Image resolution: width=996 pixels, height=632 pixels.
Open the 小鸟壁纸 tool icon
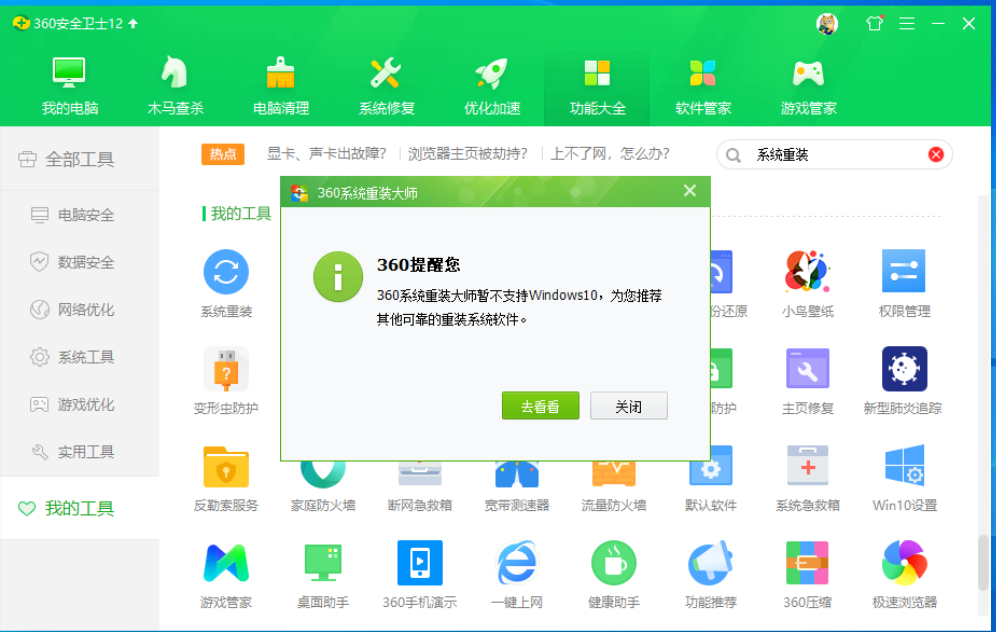pos(807,272)
